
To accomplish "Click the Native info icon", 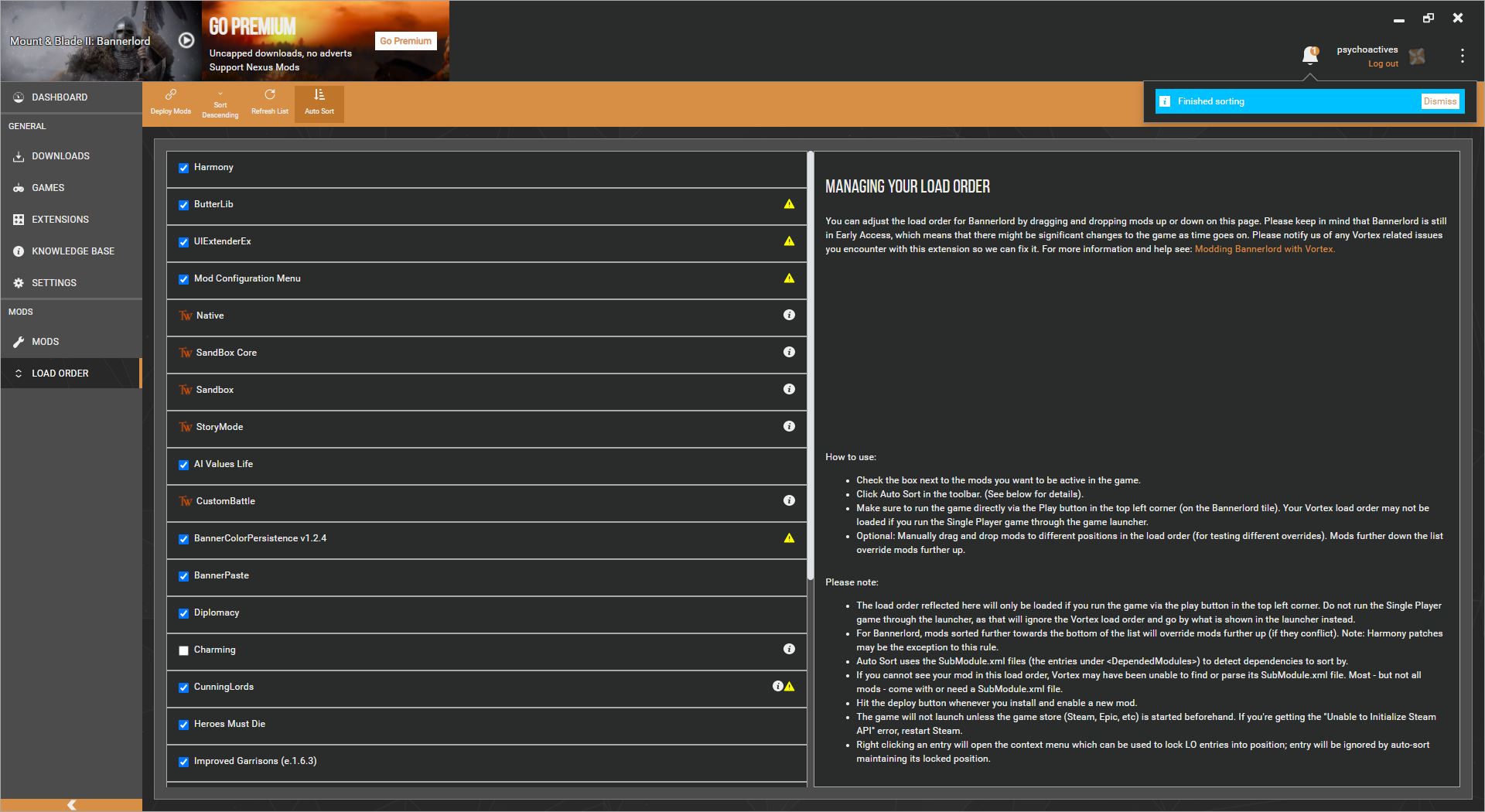I will pyautogui.click(x=789, y=315).
